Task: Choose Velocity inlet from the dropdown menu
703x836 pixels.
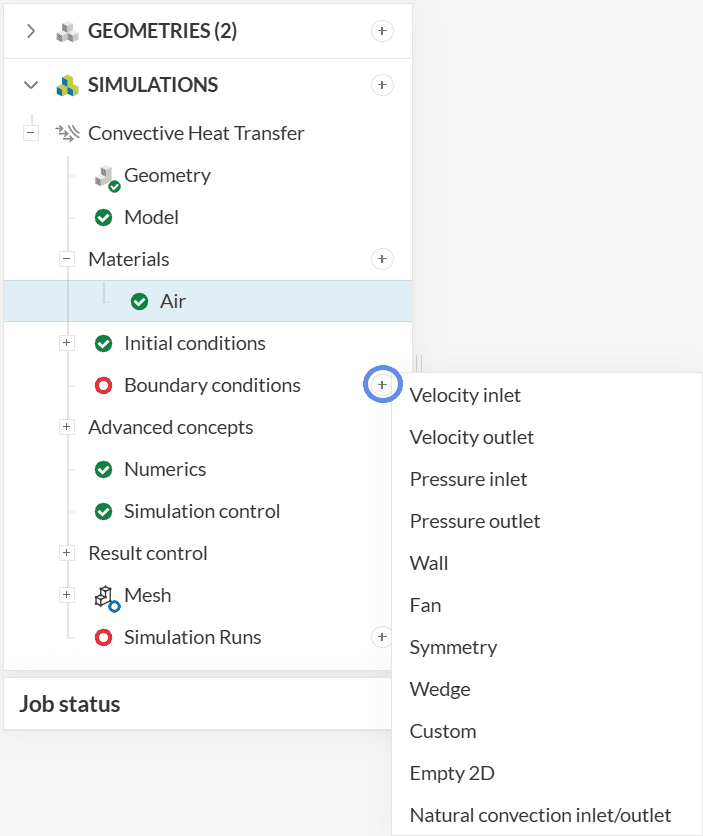Action: (465, 395)
